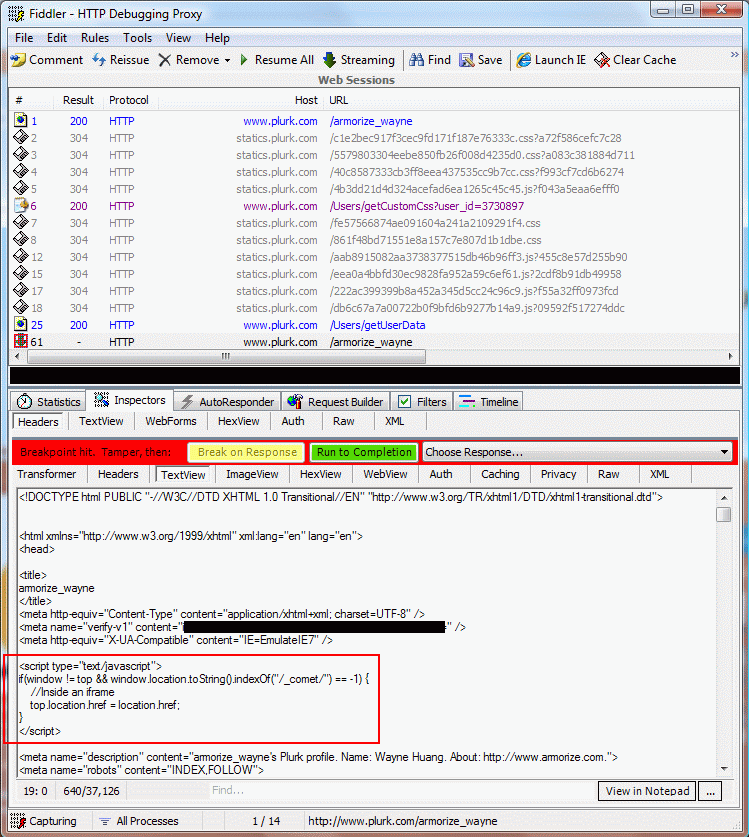Select session 1 icon for /armorize_wayne
Viewport: 749px width, 837px height.
pyautogui.click(x=20, y=120)
